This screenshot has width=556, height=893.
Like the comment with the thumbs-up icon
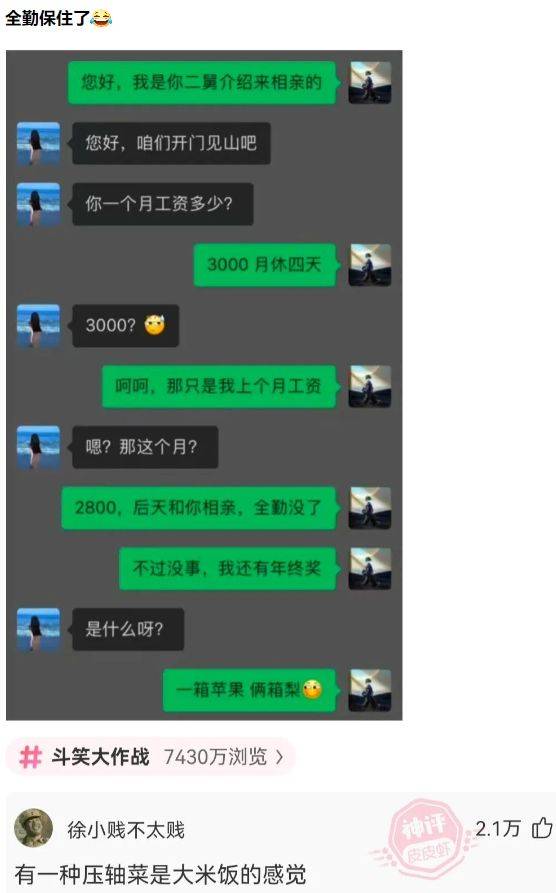pyautogui.click(x=542, y=828)
